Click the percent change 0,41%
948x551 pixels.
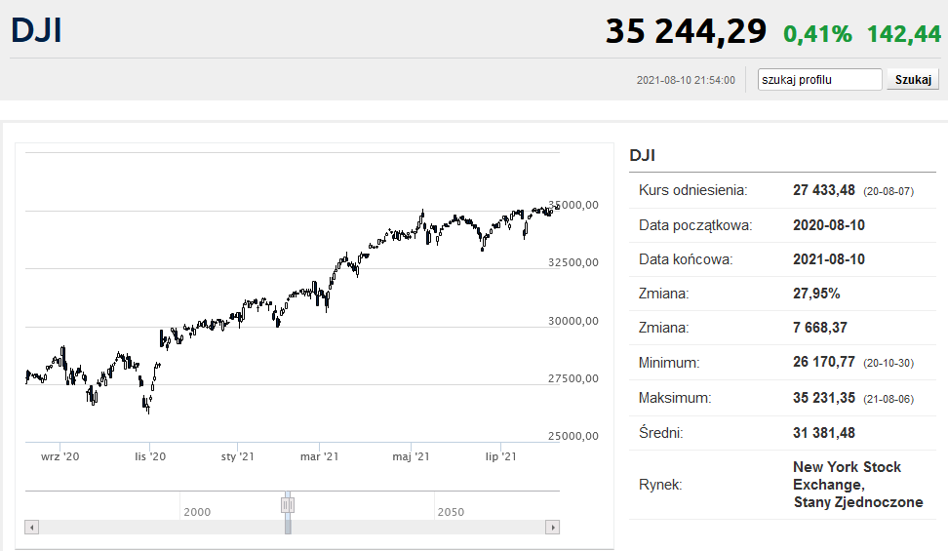[817, 34]
